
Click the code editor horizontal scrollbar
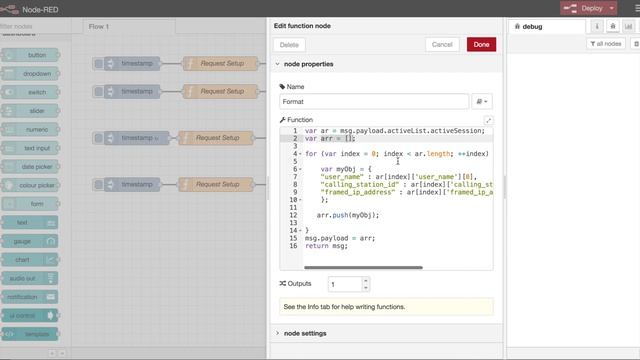[x=363, y=268]
